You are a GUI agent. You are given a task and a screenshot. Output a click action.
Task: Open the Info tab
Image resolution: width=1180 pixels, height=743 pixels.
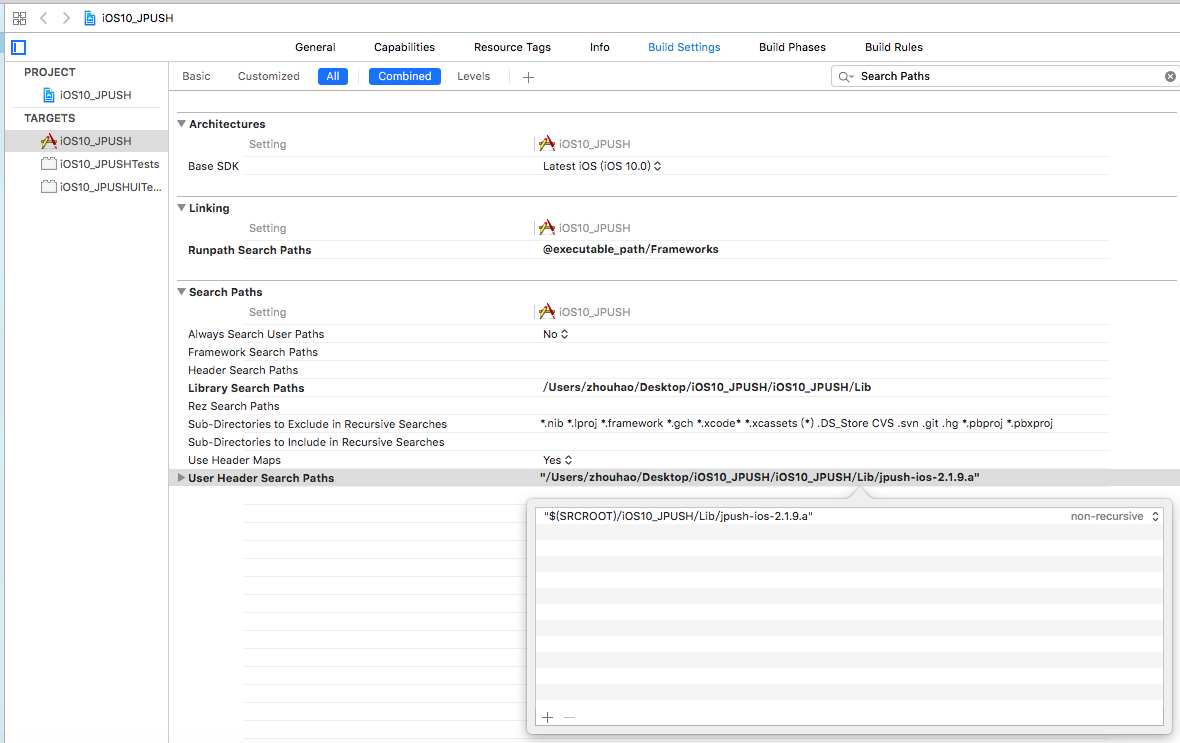point(600,47)
